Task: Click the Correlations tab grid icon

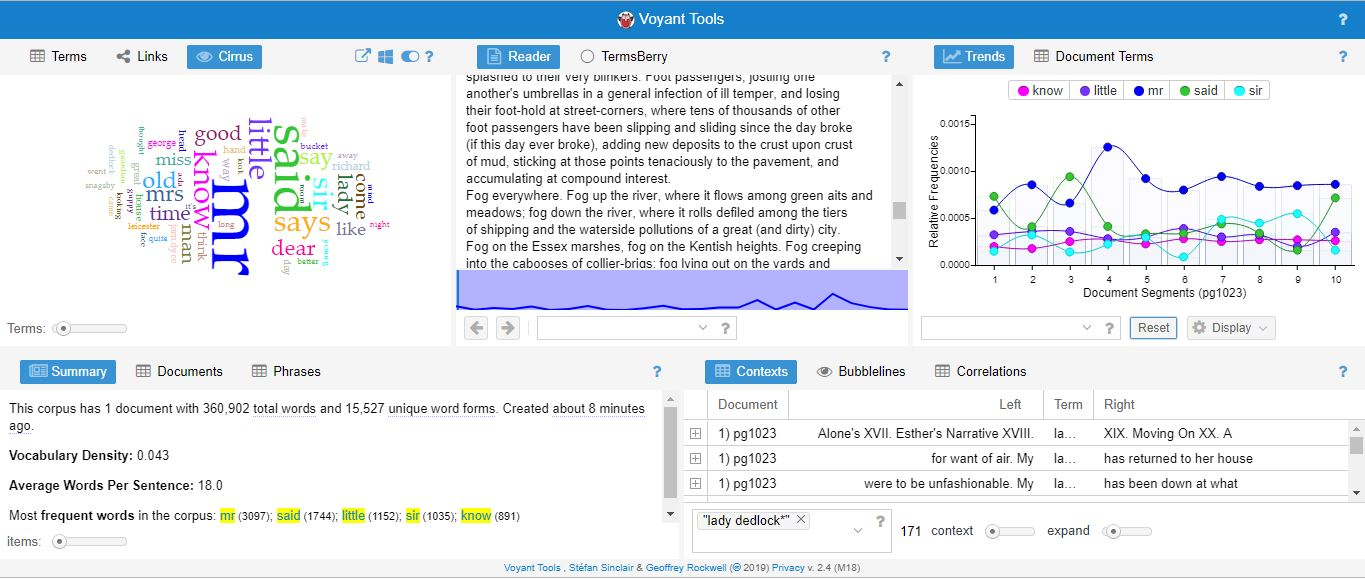Action: pos(942,371)
